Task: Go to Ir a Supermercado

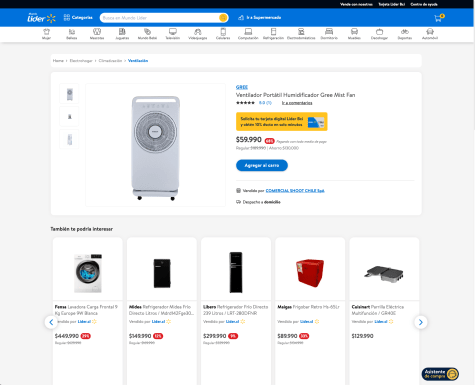Action: pos(260,17)
